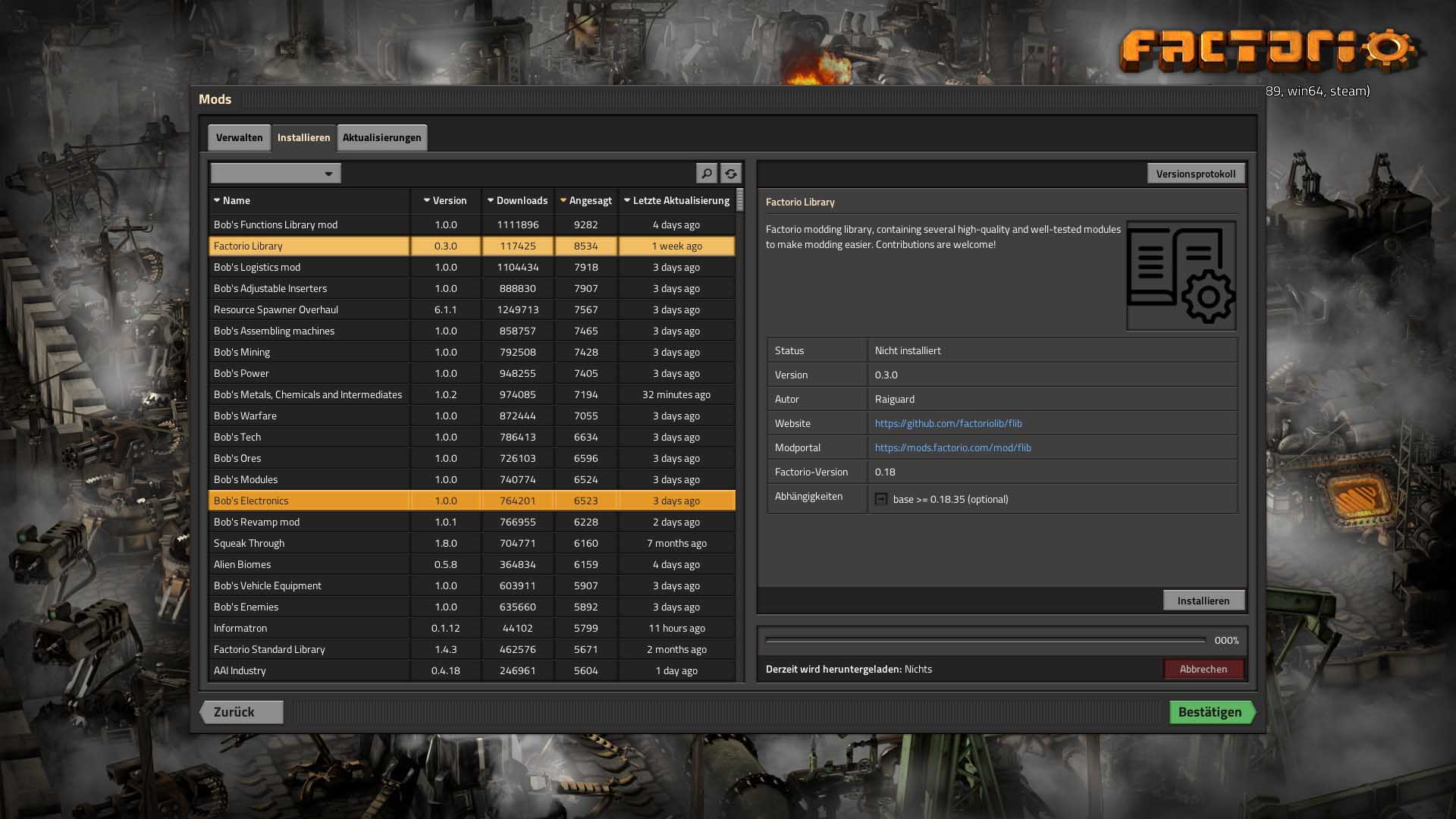Sort by Name column arrow
This screenshot has height=819, width=1456.
click(x=217, y=201)
